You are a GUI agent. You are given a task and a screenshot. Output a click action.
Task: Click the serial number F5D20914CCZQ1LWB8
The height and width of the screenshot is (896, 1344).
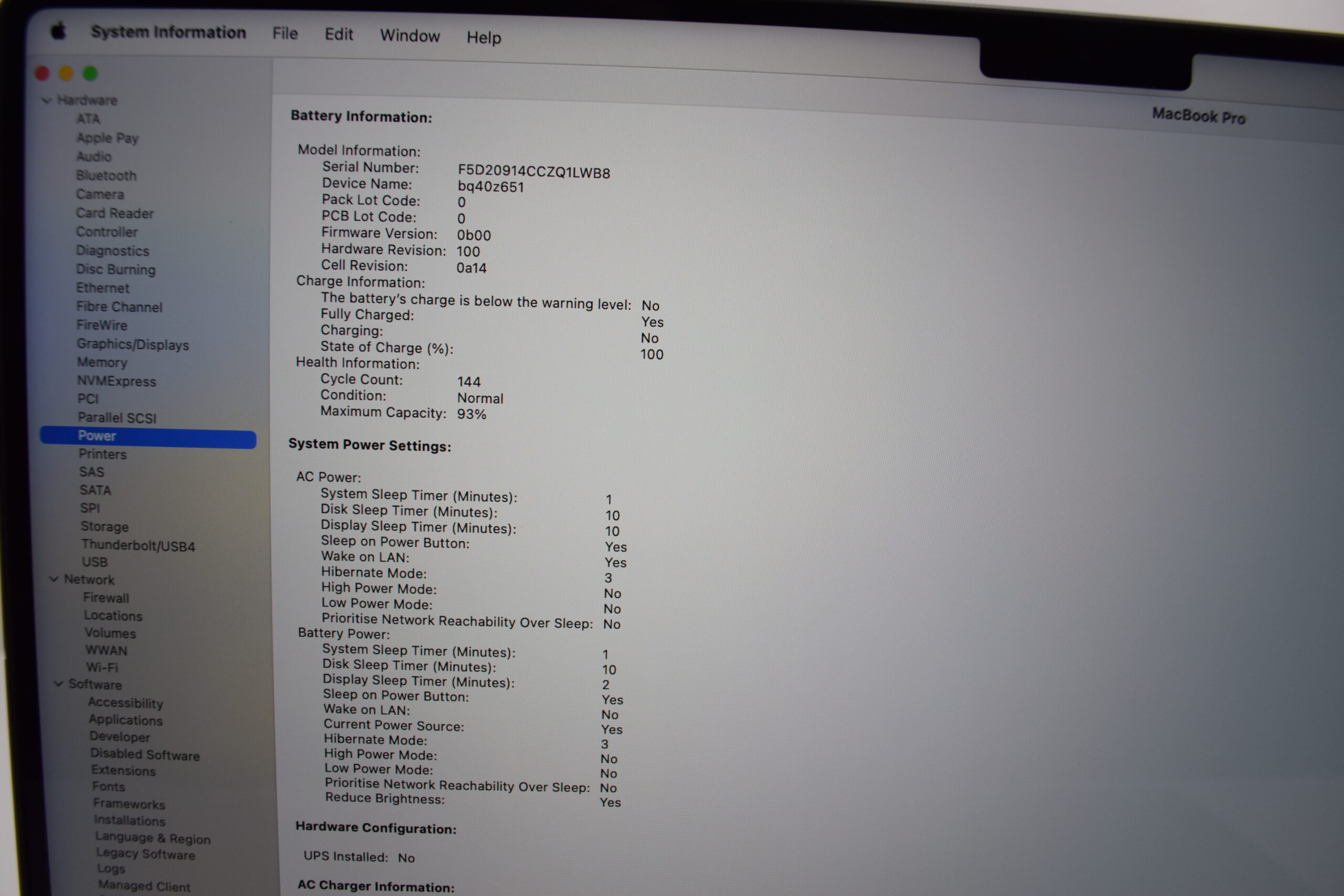click(x=534, y=172)
